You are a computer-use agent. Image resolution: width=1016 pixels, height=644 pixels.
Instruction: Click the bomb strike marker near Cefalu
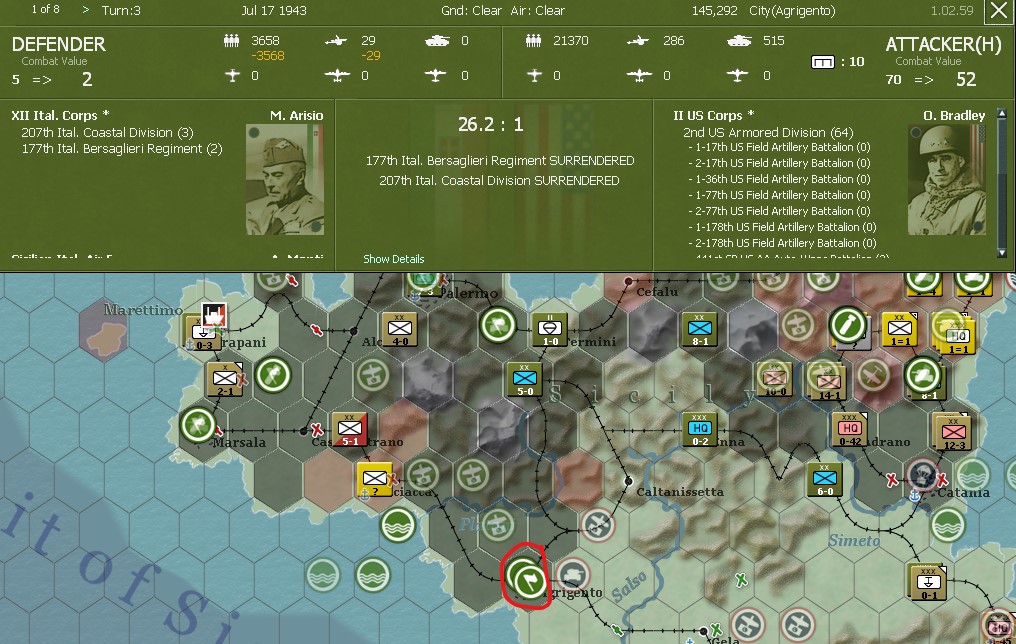848,325
